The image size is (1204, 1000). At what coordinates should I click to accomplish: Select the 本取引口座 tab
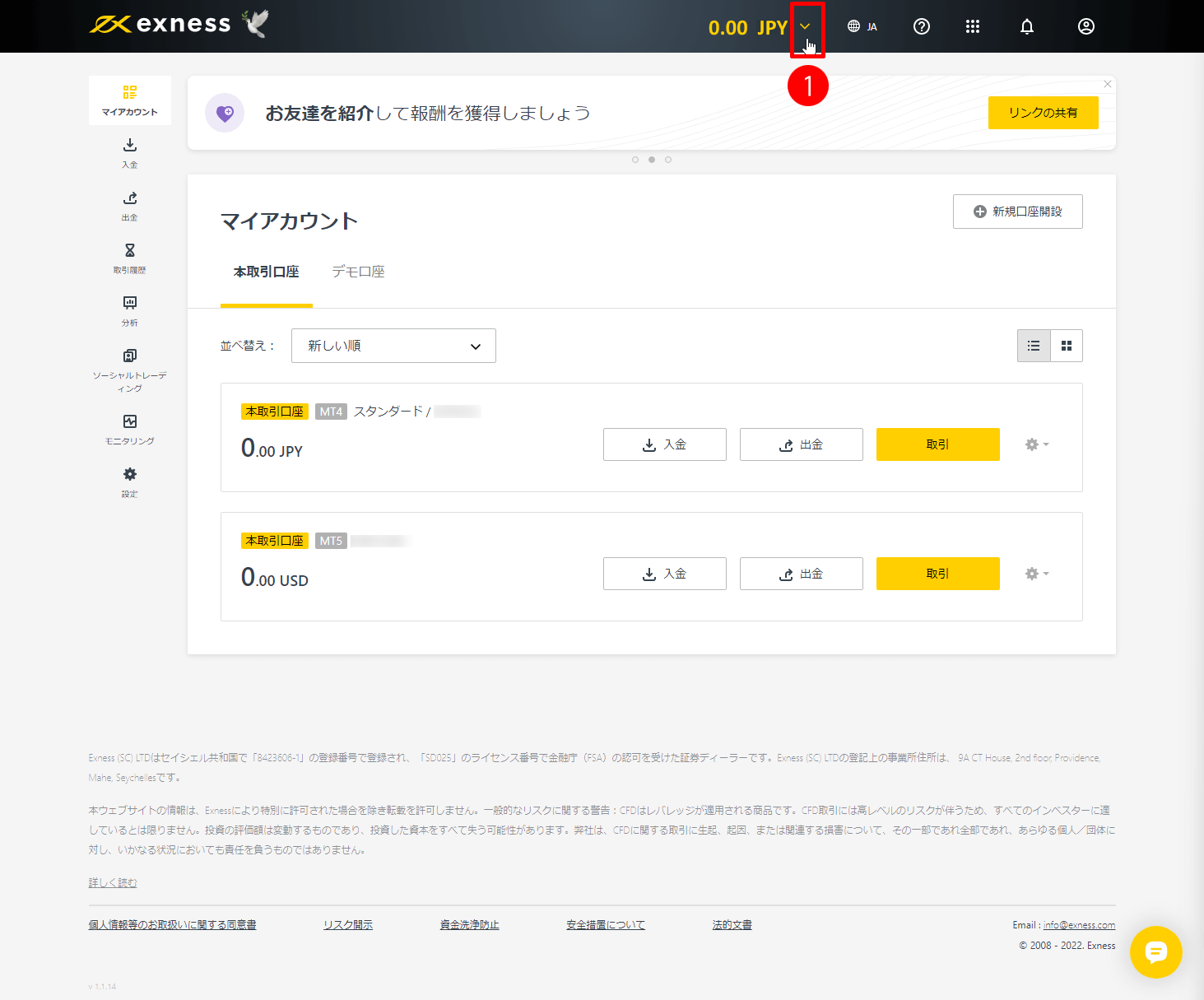pyautogui.click(x=266, y=272)
